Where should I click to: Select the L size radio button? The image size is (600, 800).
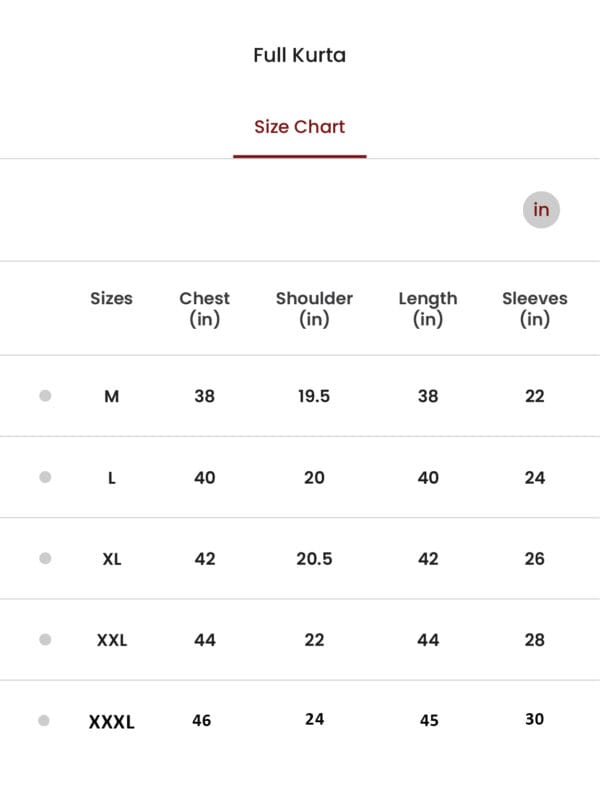45,477
